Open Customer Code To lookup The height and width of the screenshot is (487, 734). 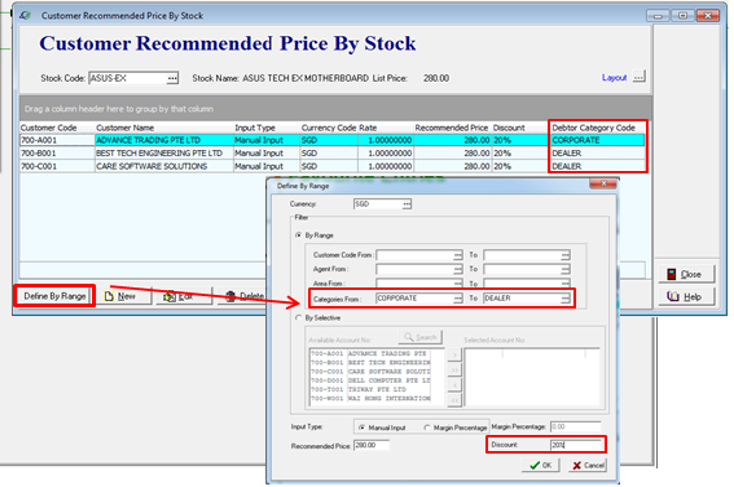tap(565, 255)
